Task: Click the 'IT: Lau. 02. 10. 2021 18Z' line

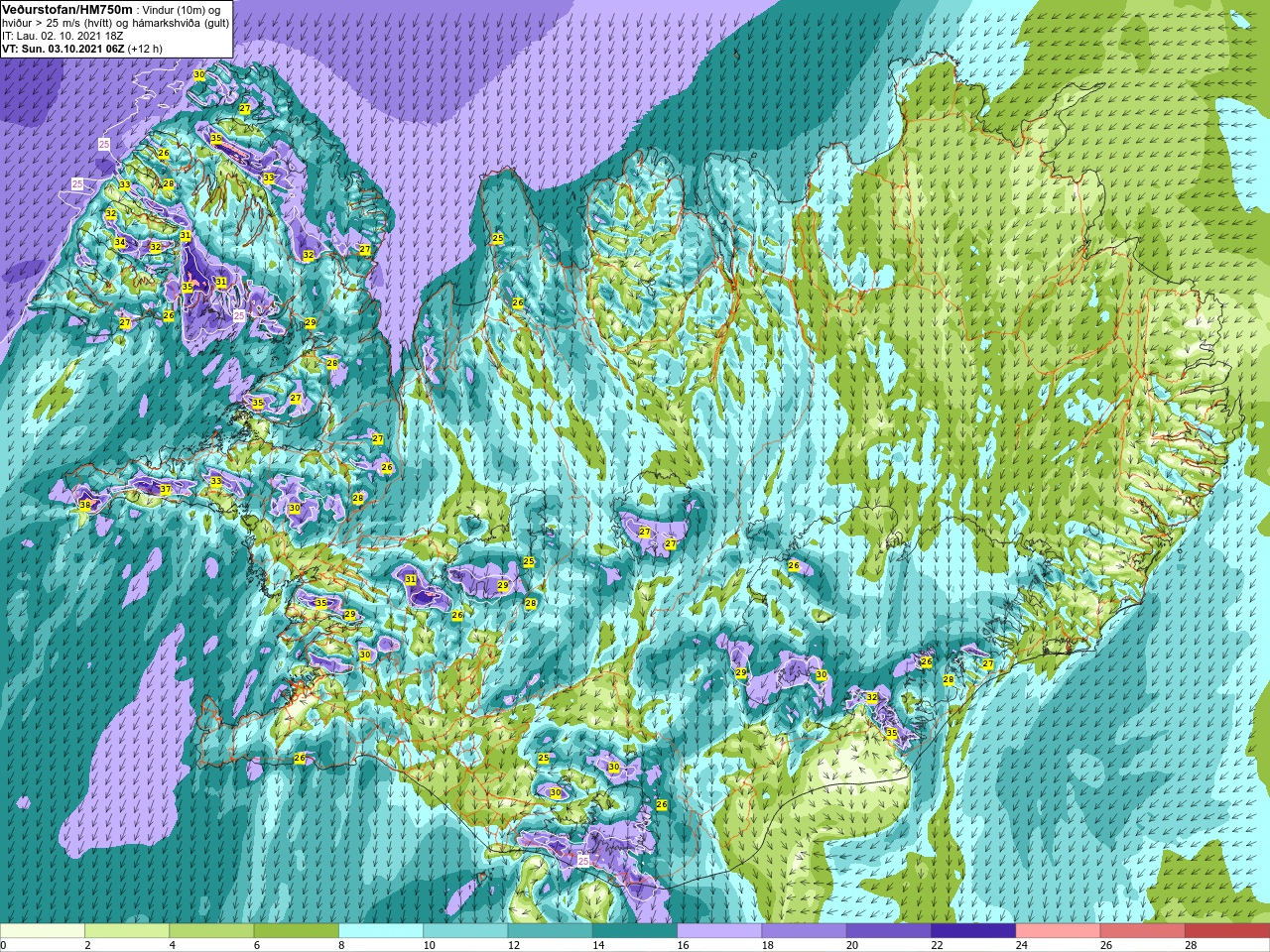Action: (63, 36)
